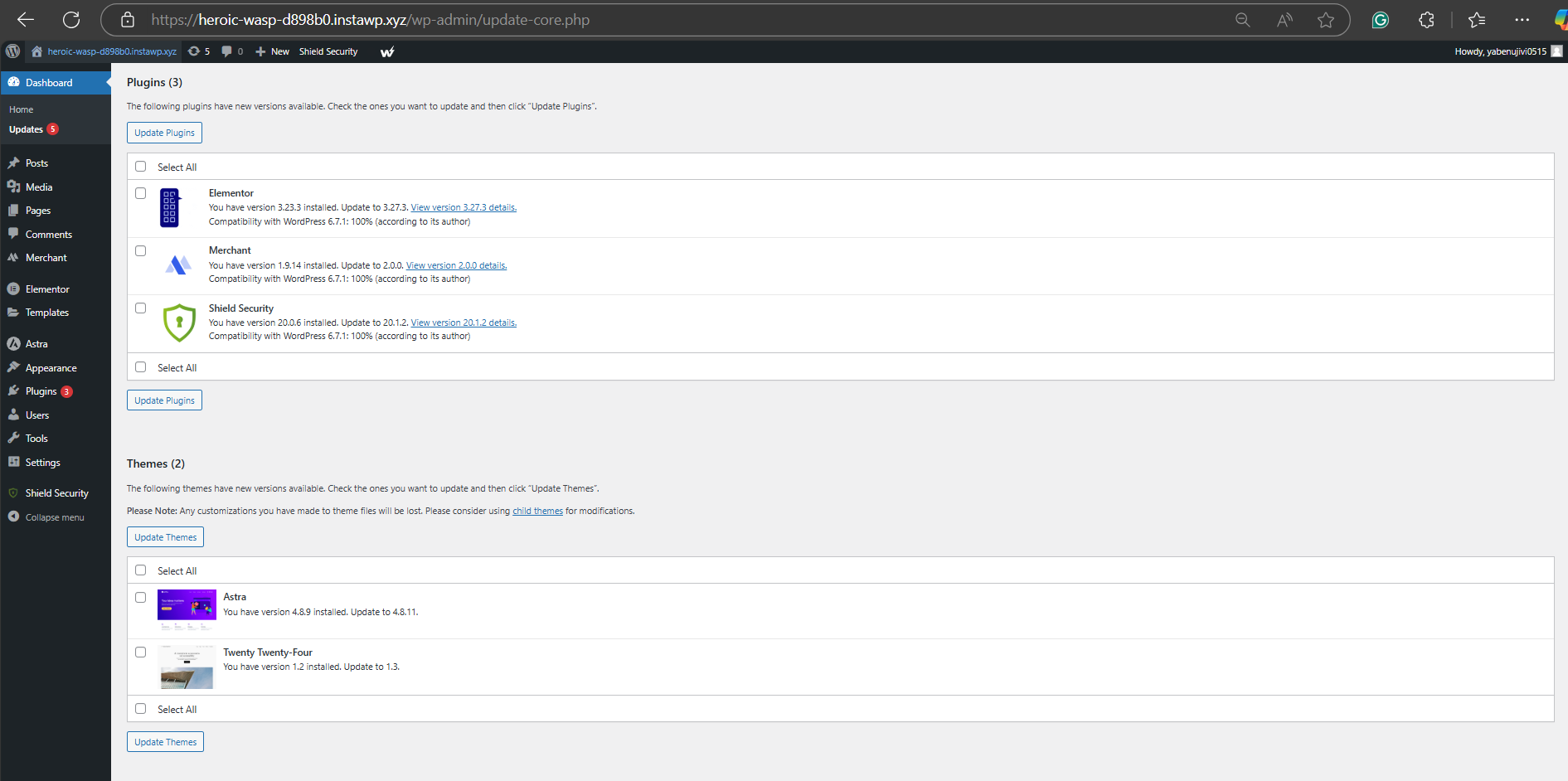The image size is (1568, 781).
Task: Open Dashboard in the sidebar
Action: (x=56, y=83)
